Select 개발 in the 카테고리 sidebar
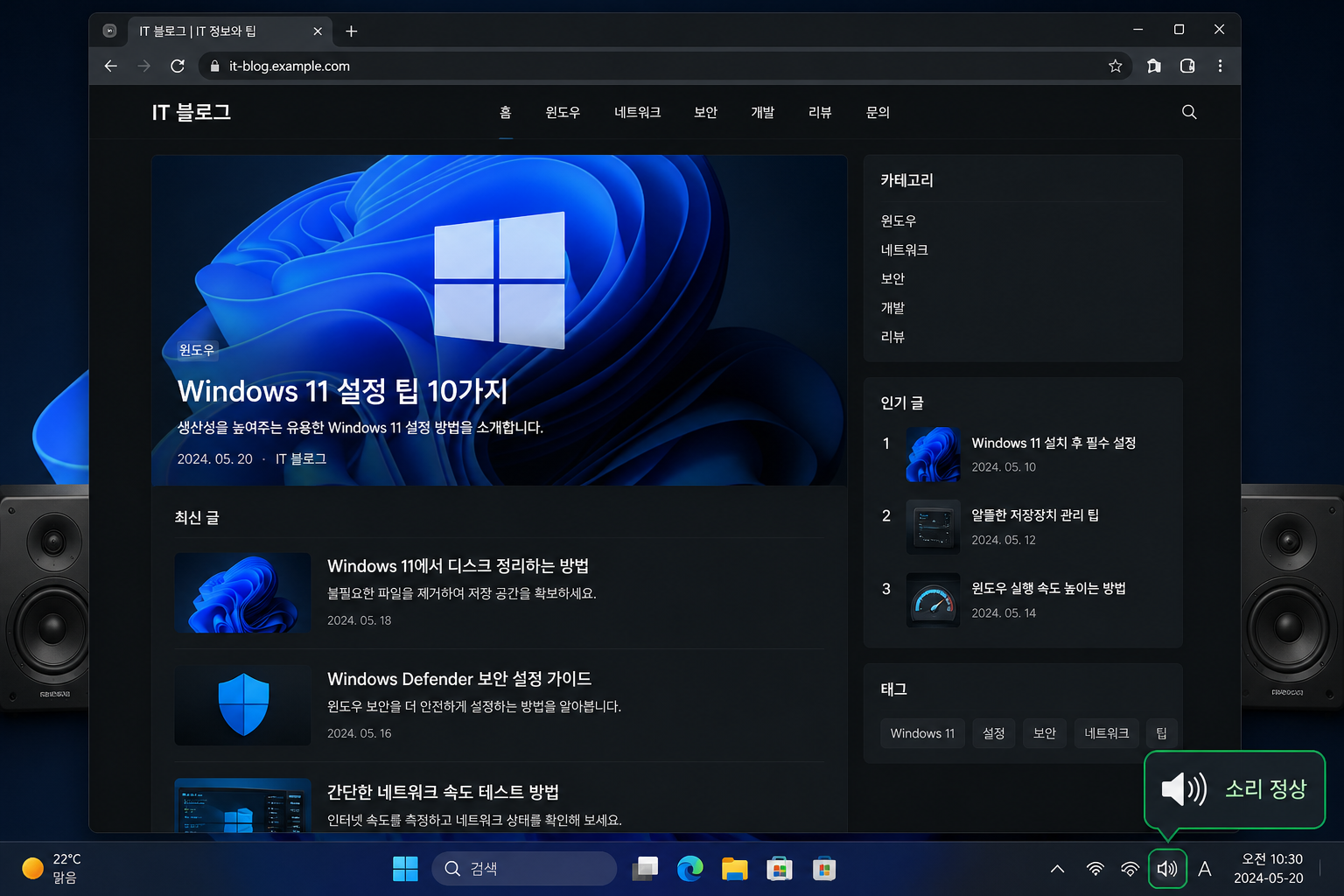 [892, 308]
